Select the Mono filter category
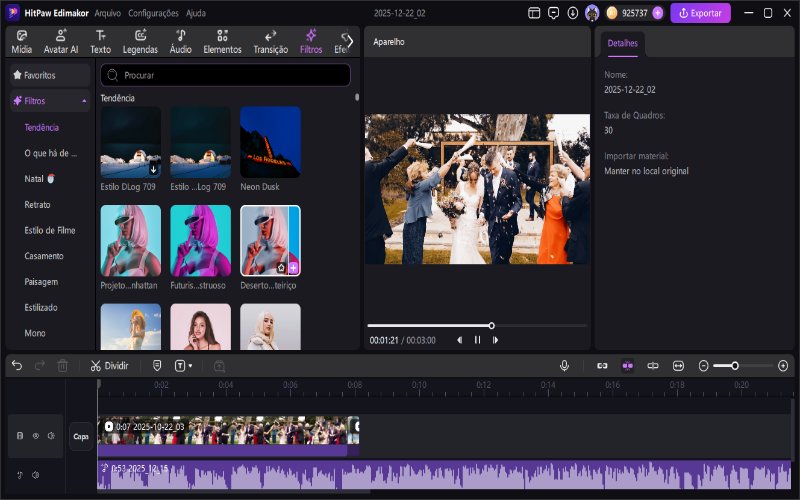The image size is (800, 500). pyautogui.click(x=35, y=333)
